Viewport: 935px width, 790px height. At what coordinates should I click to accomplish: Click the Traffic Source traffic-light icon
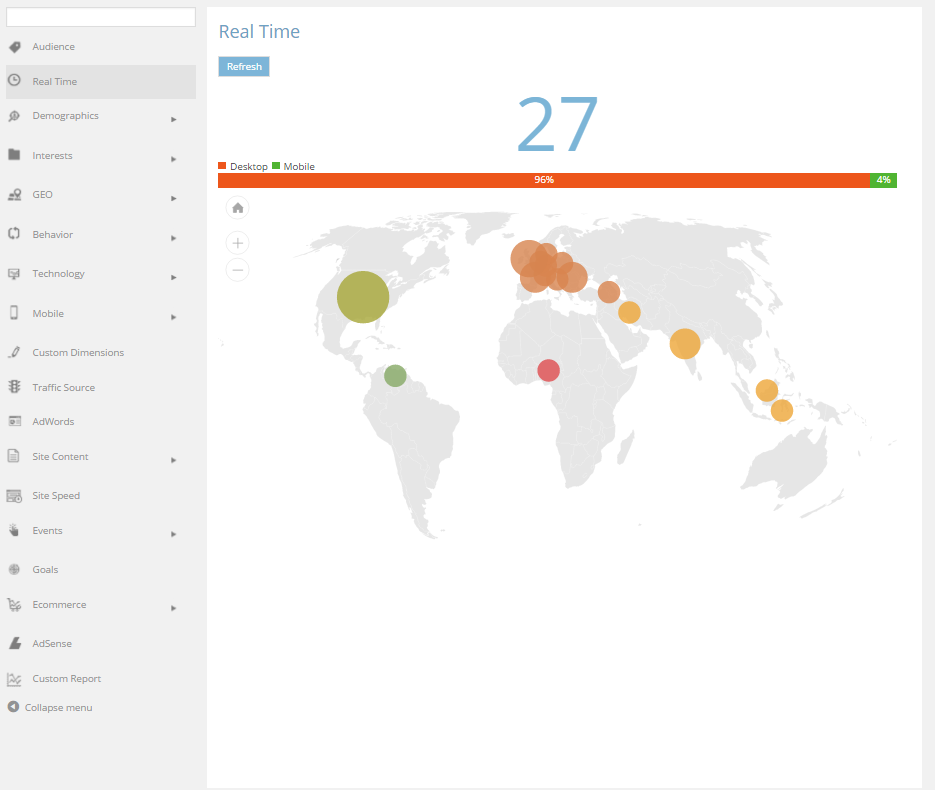14,387
